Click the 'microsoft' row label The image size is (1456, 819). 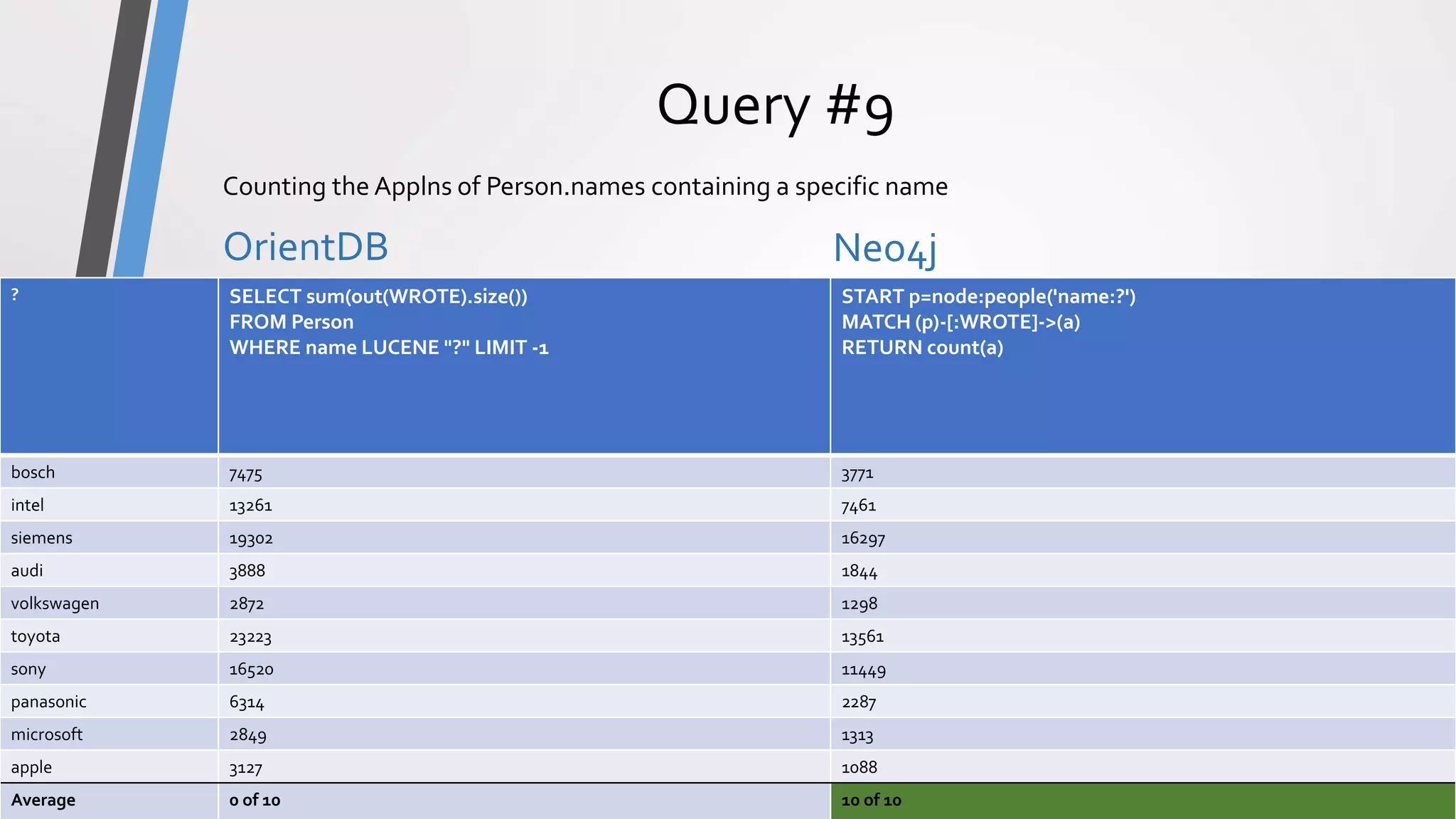47,734
